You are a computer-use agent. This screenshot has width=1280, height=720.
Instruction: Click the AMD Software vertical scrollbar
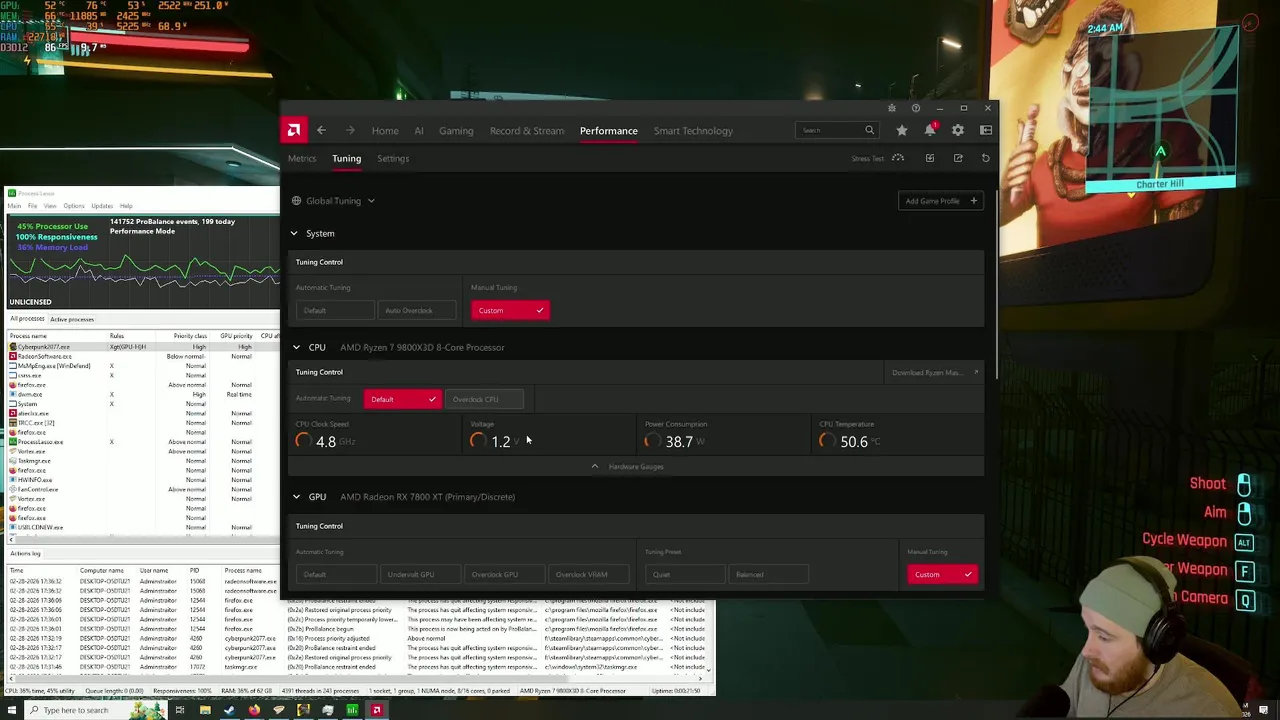[x=996, y=285]
